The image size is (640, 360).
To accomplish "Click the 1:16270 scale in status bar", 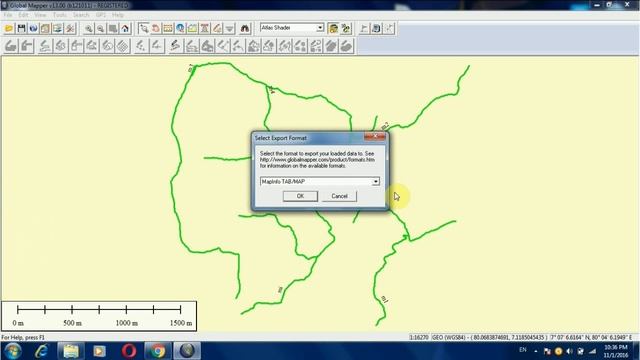I will (419, 338).
